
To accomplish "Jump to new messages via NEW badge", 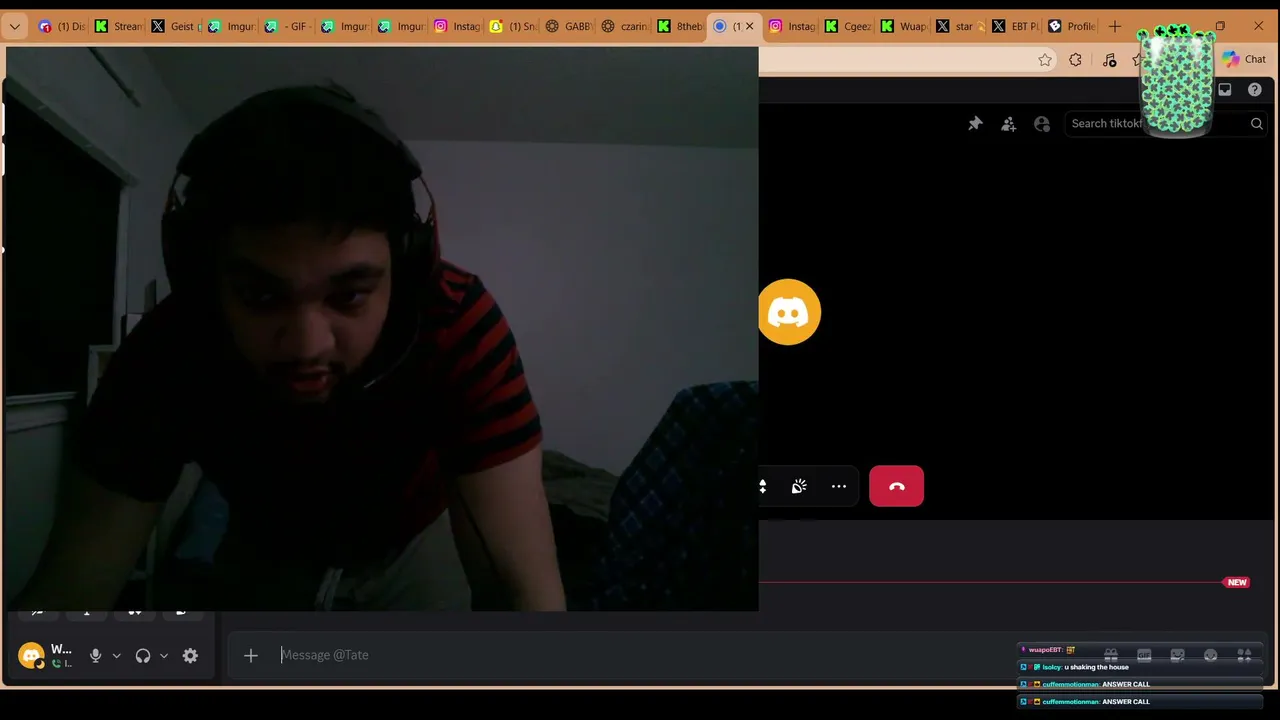I will (x=1237, y=582).
